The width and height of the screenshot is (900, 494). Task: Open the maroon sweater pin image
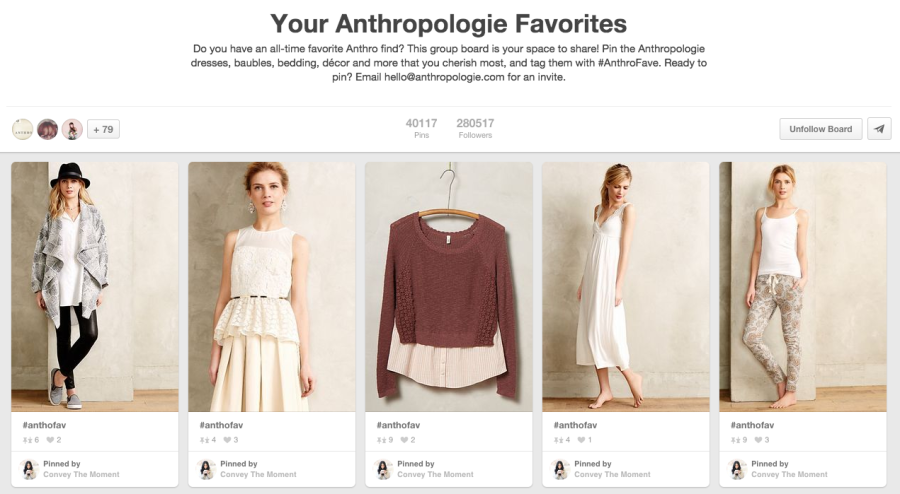tap(448, 287)
